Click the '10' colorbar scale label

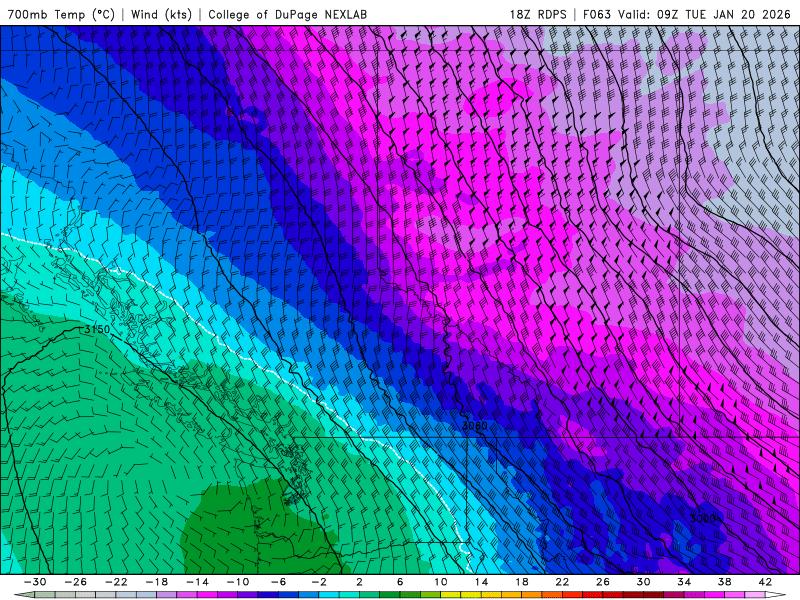click(440, 582)
